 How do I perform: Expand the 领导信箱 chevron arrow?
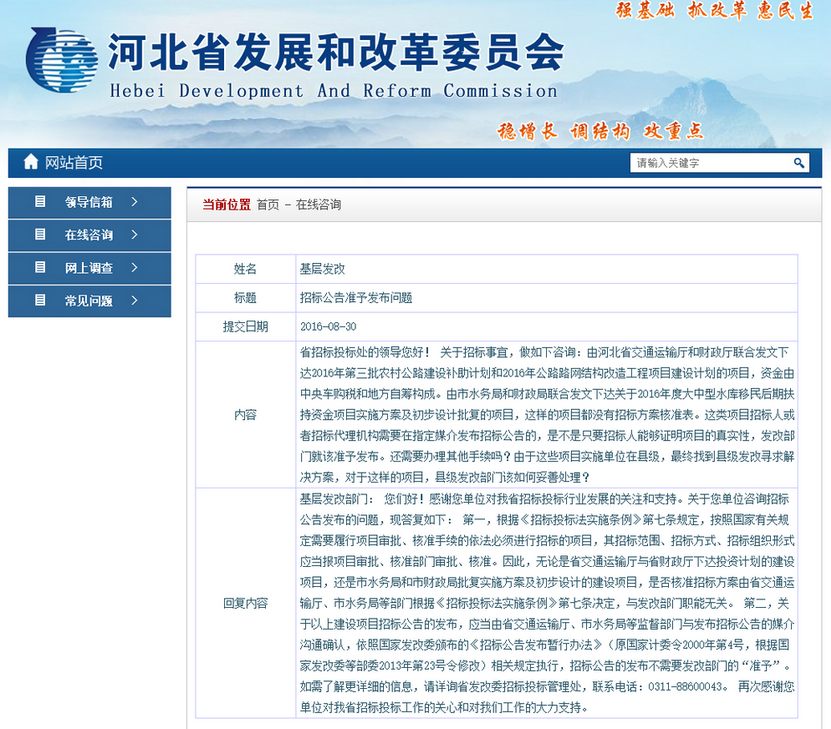tap(134, 201)
